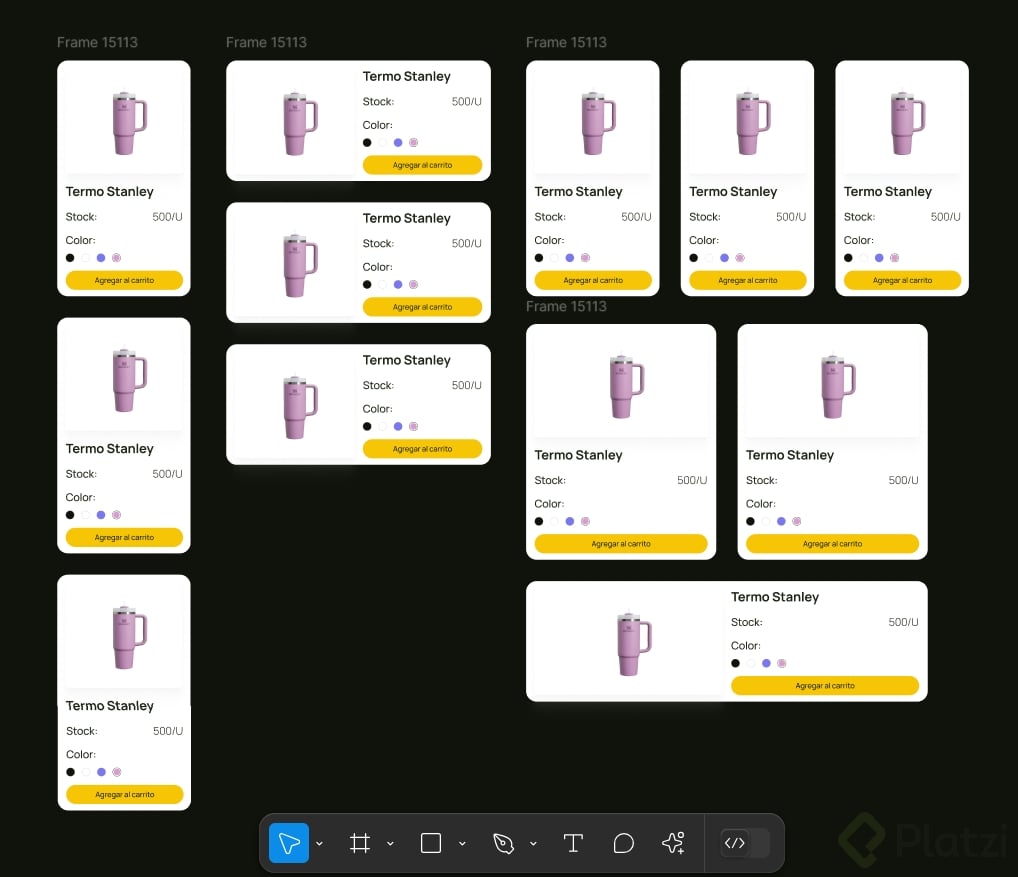Viewport: 1018px width, 877px height.
Task: Select Frame 15113 label above the two large cards
Action: pos(566,306)
